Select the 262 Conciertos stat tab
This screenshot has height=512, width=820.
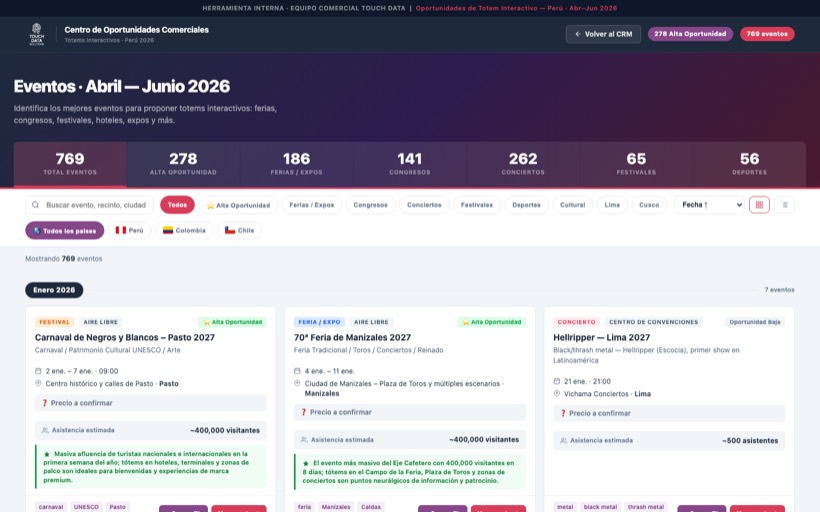tap(523, 164)
